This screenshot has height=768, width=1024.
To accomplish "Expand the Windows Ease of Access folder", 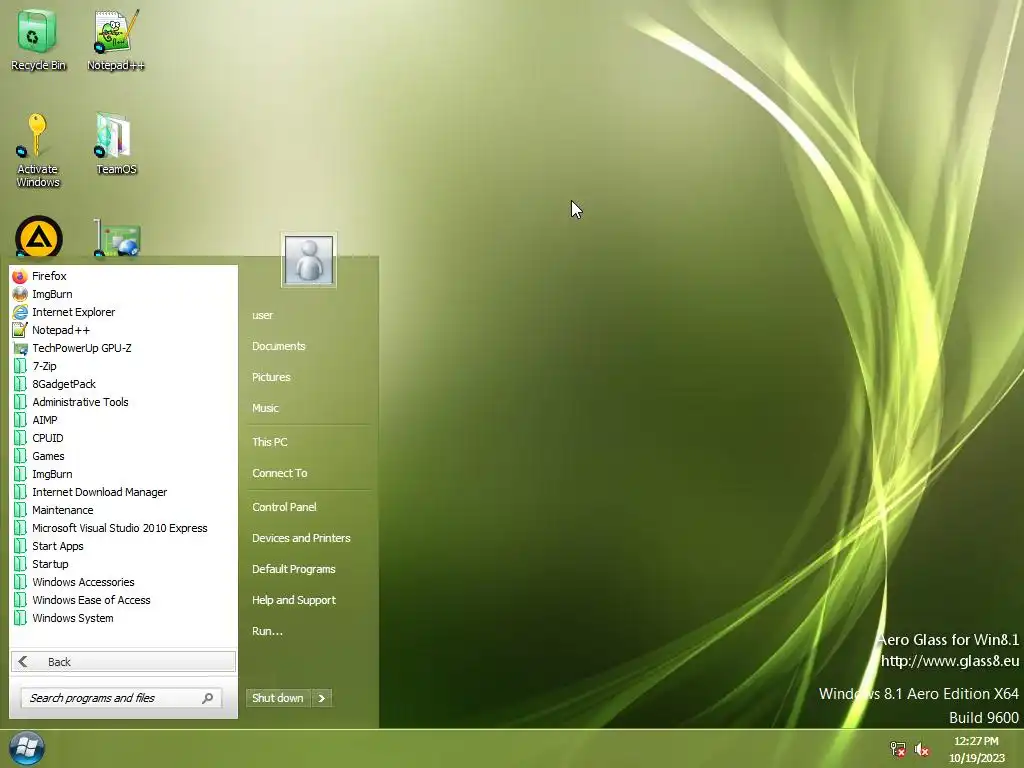I will 124,600.
